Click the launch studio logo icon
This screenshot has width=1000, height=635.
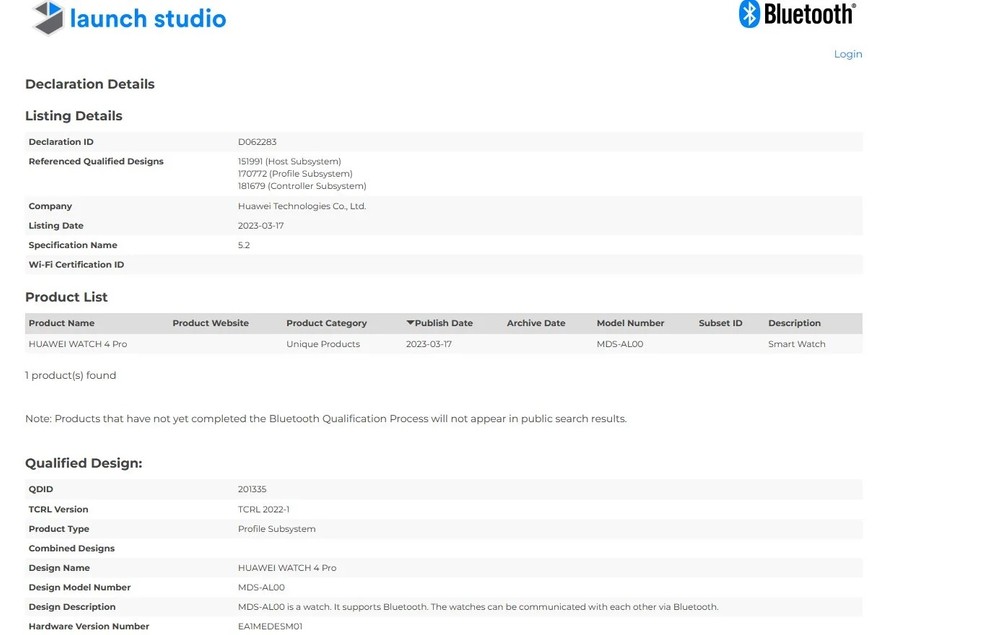[x=48, y=17]
